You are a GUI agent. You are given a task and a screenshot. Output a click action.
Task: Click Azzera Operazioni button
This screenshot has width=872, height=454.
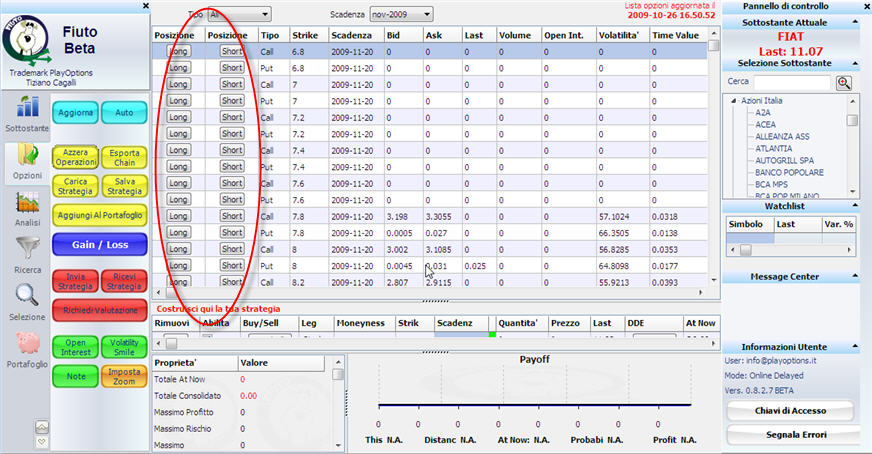pos(76,157)
